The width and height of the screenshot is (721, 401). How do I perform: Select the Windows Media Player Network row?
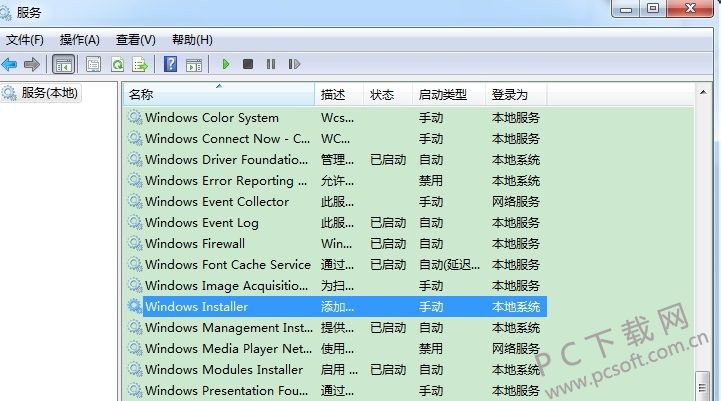click(338, 349)
